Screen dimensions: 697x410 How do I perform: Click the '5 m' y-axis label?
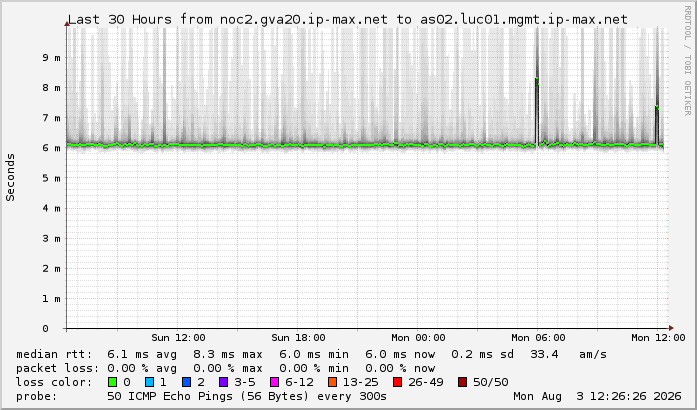point(52,178)
